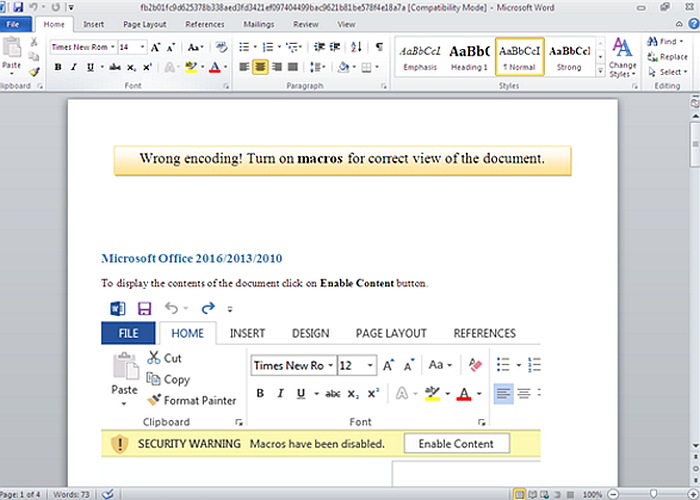This screenshot has width=700, height=500.
Task: Click Words: 73 in status bar
Action: point(71,494)
